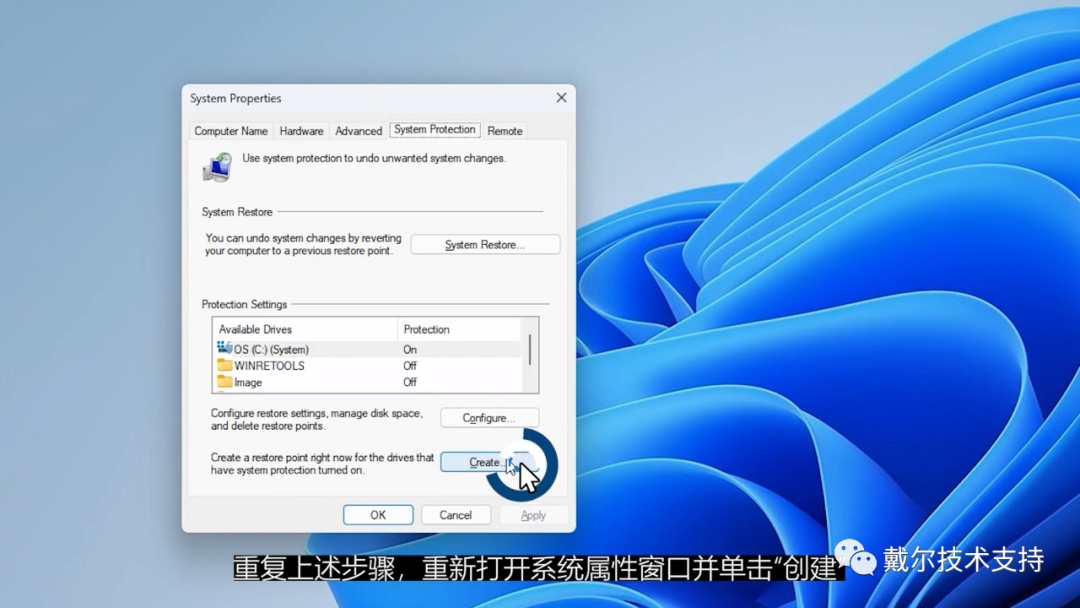1080x608 pixels.
Task: Click the On protection value for OS (C:)
Action: pyautogui.click(x=410, y=349)
